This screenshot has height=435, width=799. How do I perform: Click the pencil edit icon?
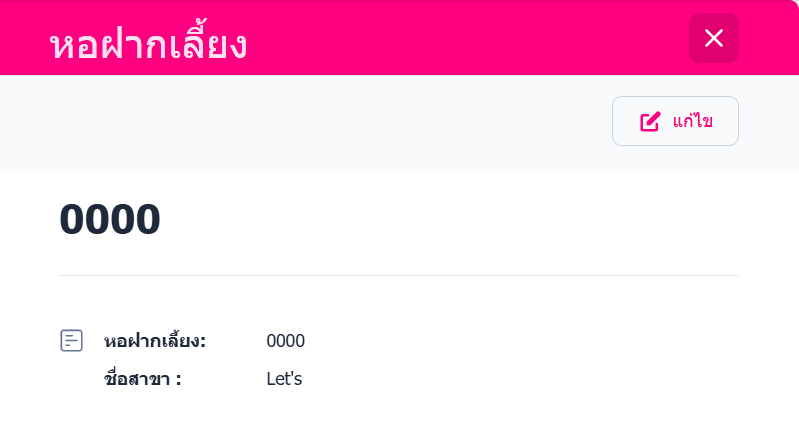point(650,122)
